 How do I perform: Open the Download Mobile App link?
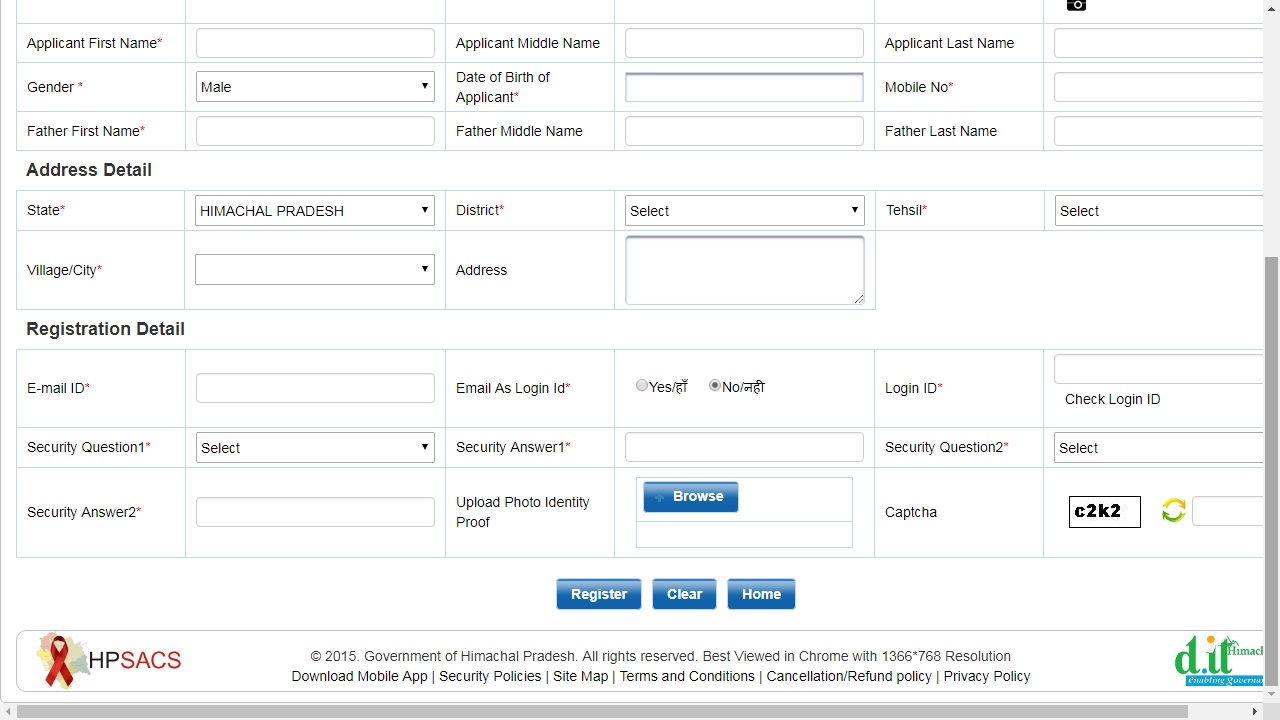[359, 676]
